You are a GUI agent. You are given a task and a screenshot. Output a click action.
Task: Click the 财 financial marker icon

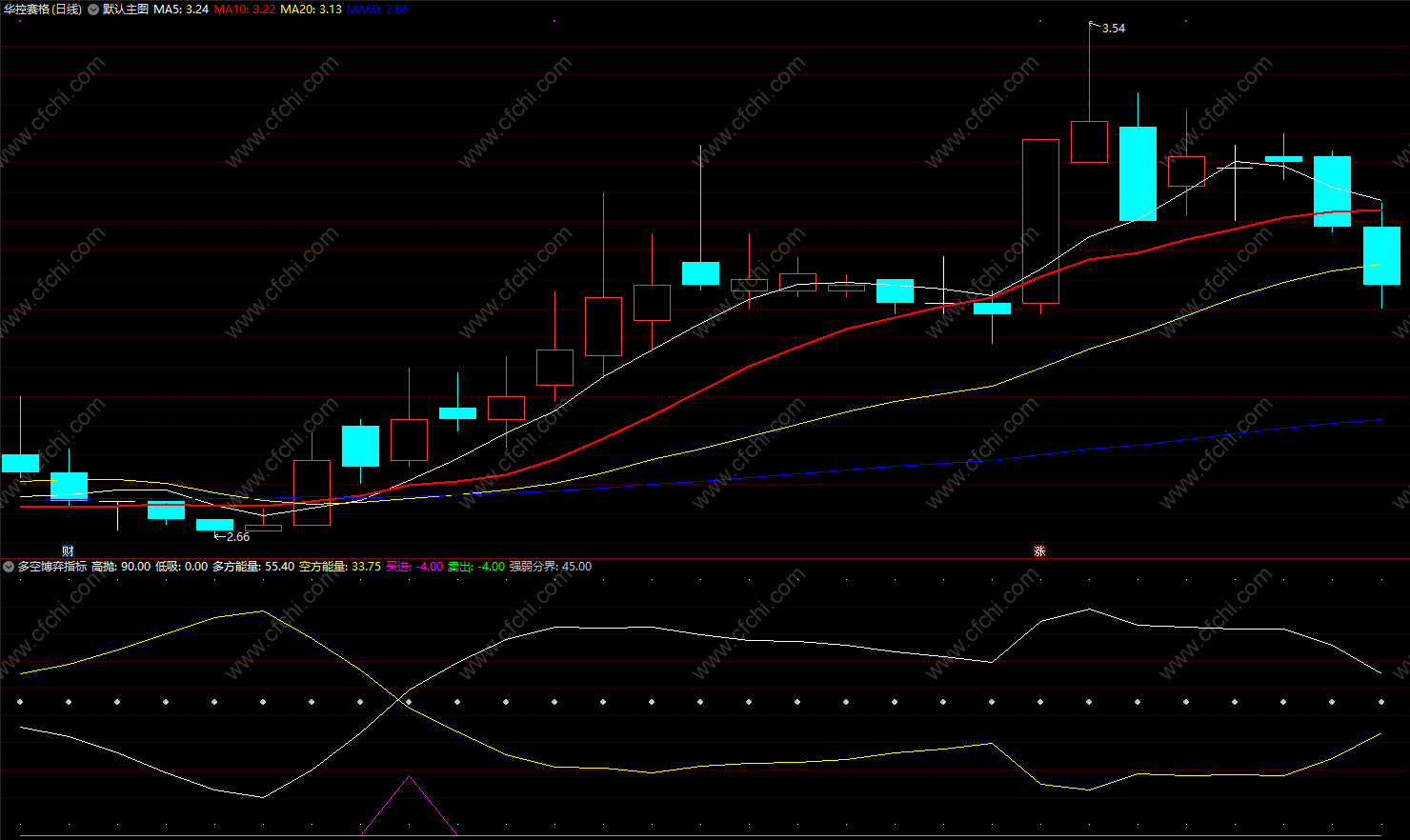point(68,550)
